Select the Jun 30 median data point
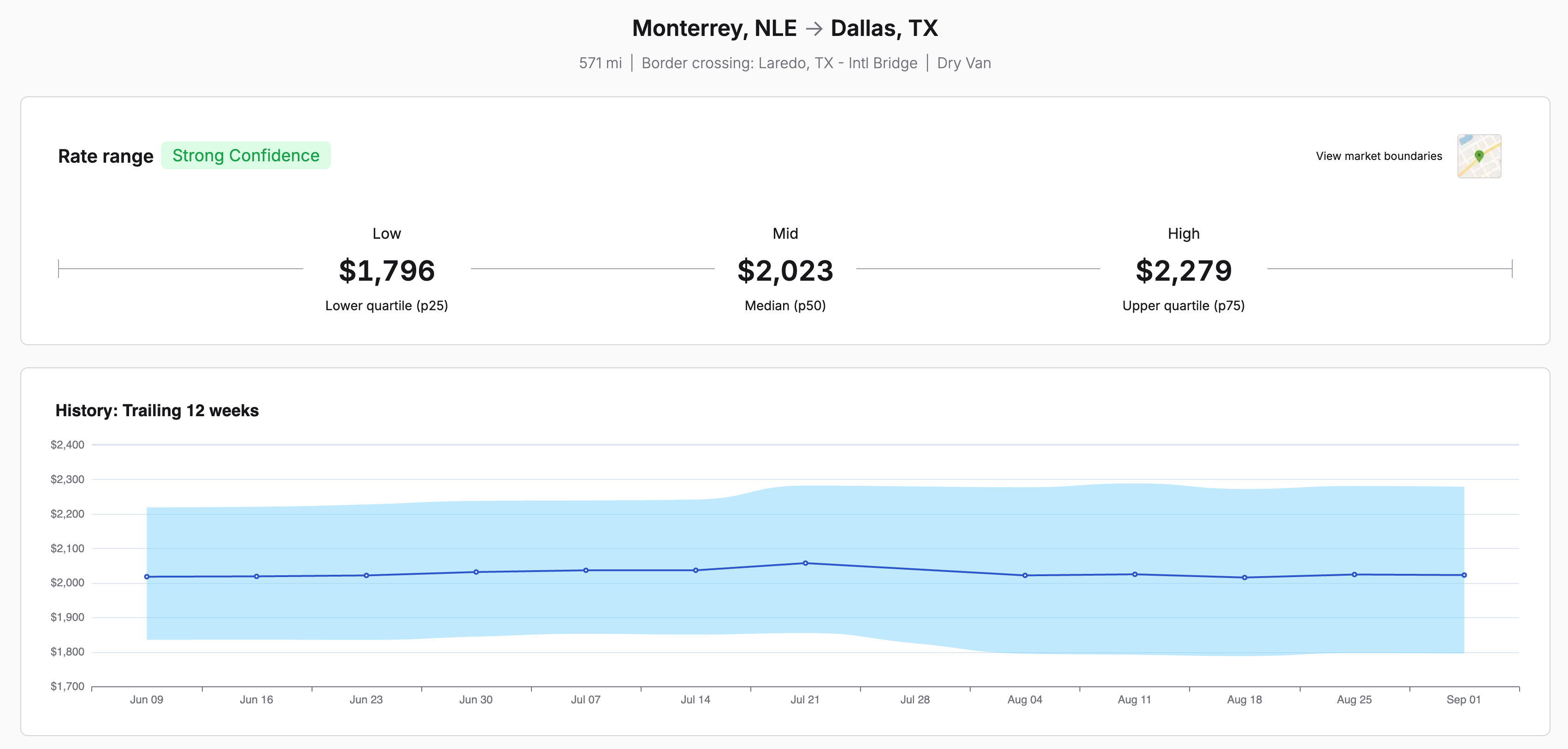Viewport: 1568px width, 749px height. coord(476,572)
